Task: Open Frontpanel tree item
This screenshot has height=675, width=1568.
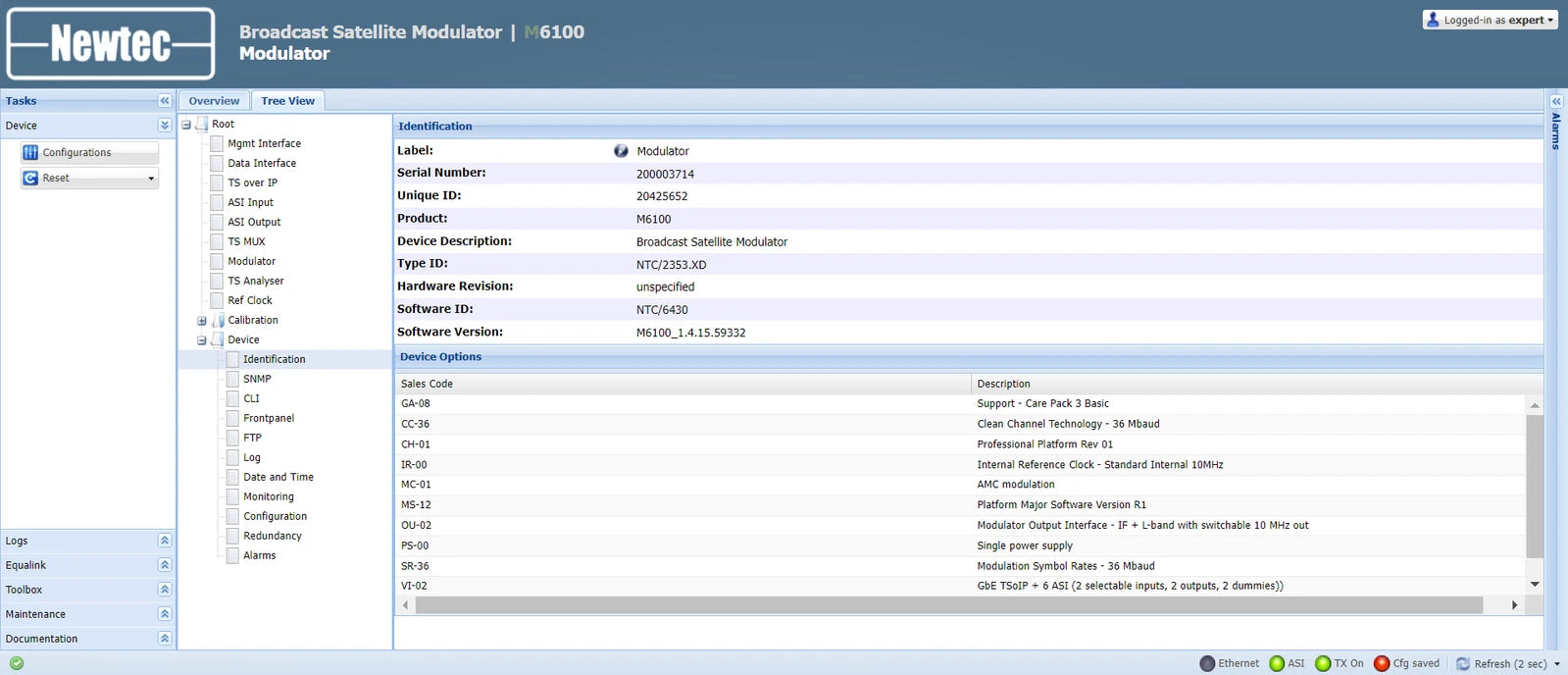Action: click(269, 418)
